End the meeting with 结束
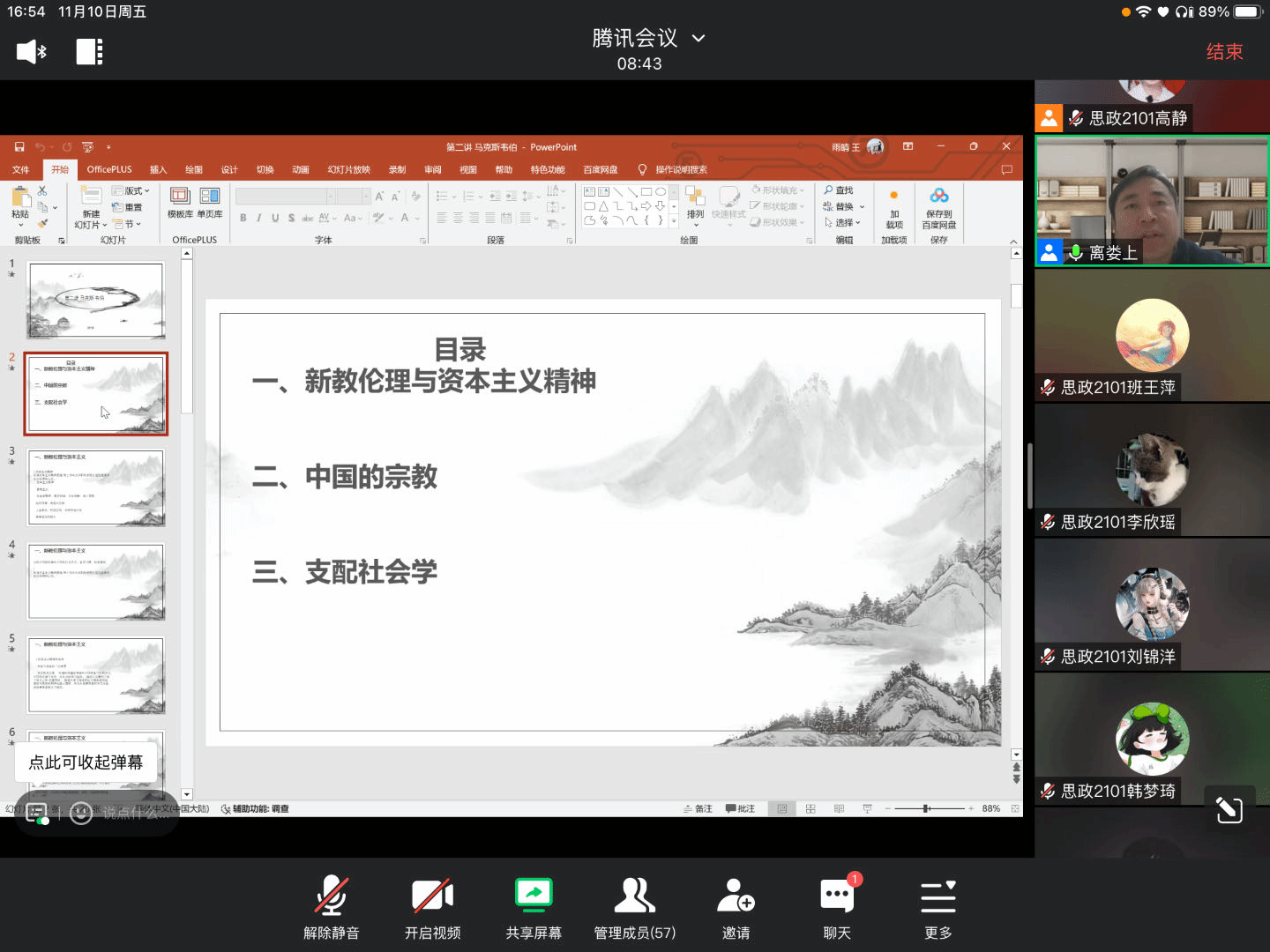Image resolution: width=1270 pixels, height=952 pixels. click(x=1224, y=52)
